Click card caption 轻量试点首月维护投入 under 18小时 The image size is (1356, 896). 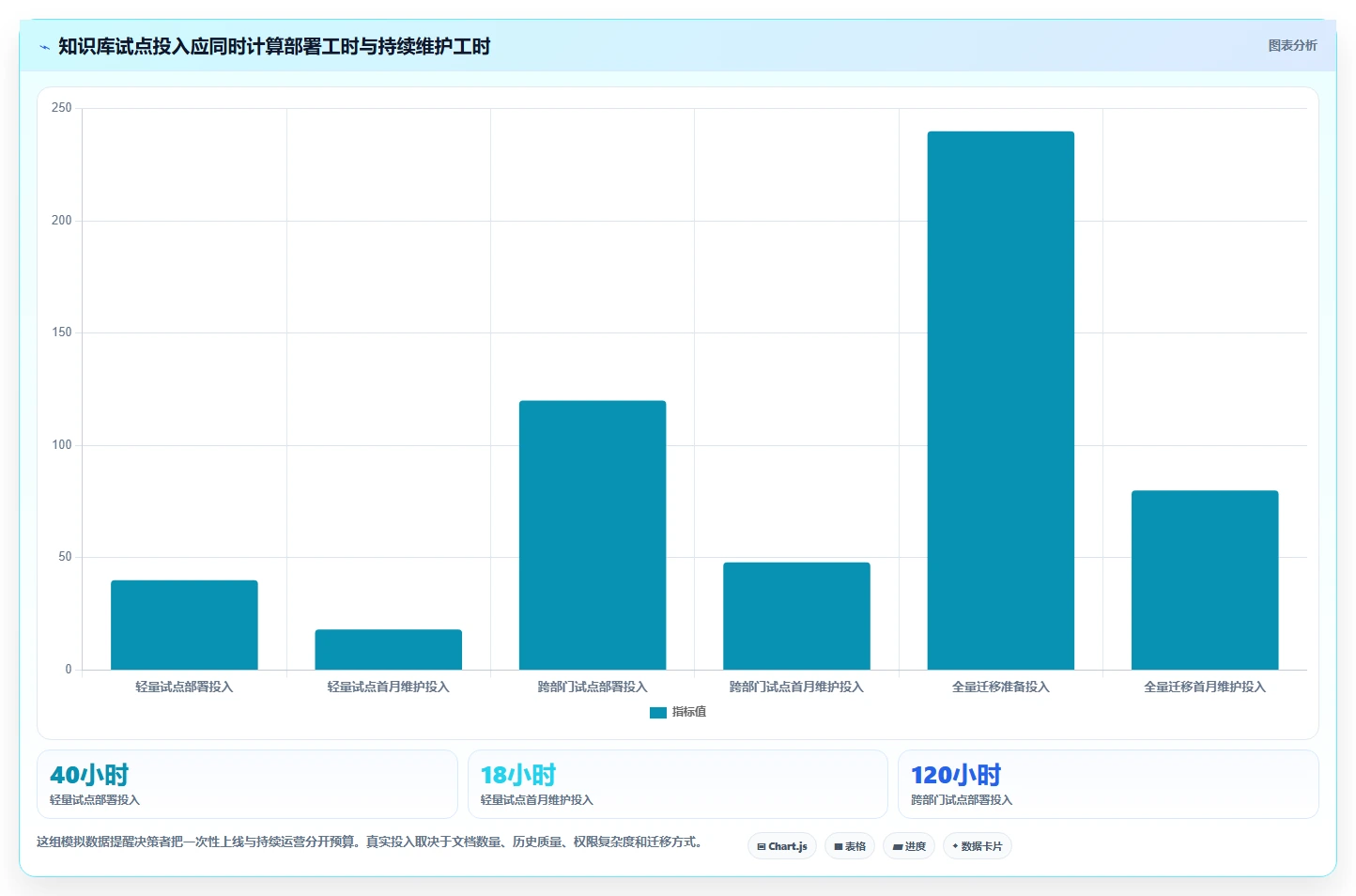coord(537,800)
